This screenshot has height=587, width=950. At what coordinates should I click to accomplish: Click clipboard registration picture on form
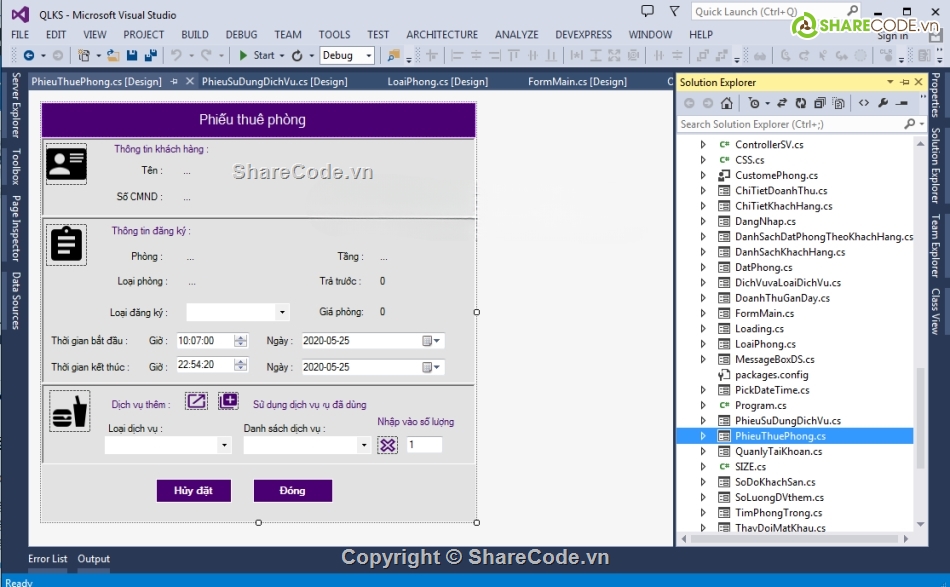coord(67,245)
